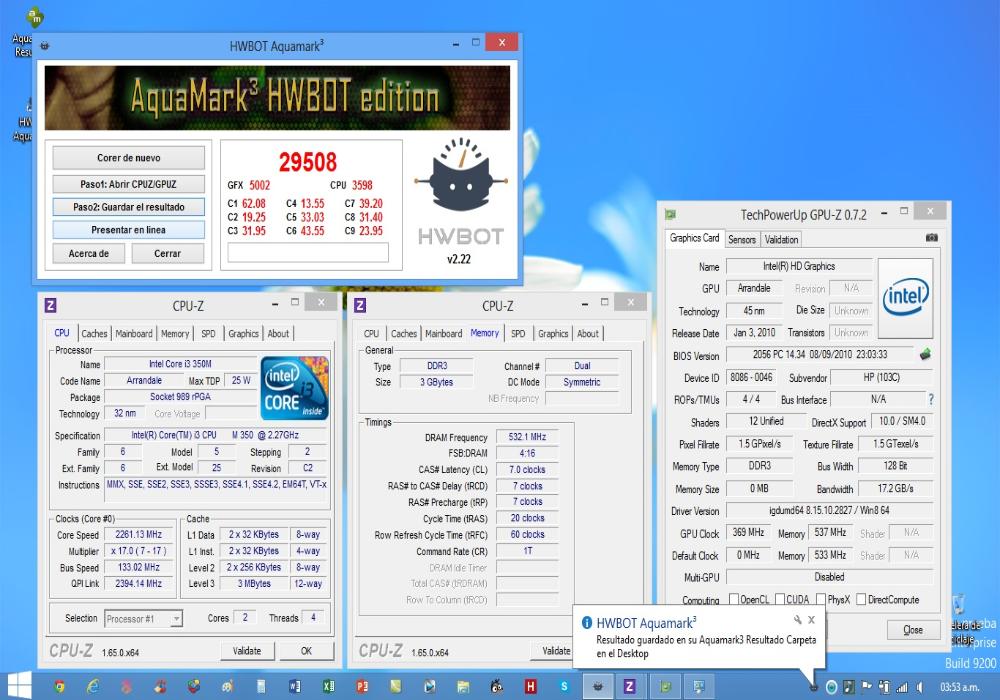This screenshot has width=1000, height=700.
Task: Click Driver Version field in GPU-Z
Action: tap(830, 511)
